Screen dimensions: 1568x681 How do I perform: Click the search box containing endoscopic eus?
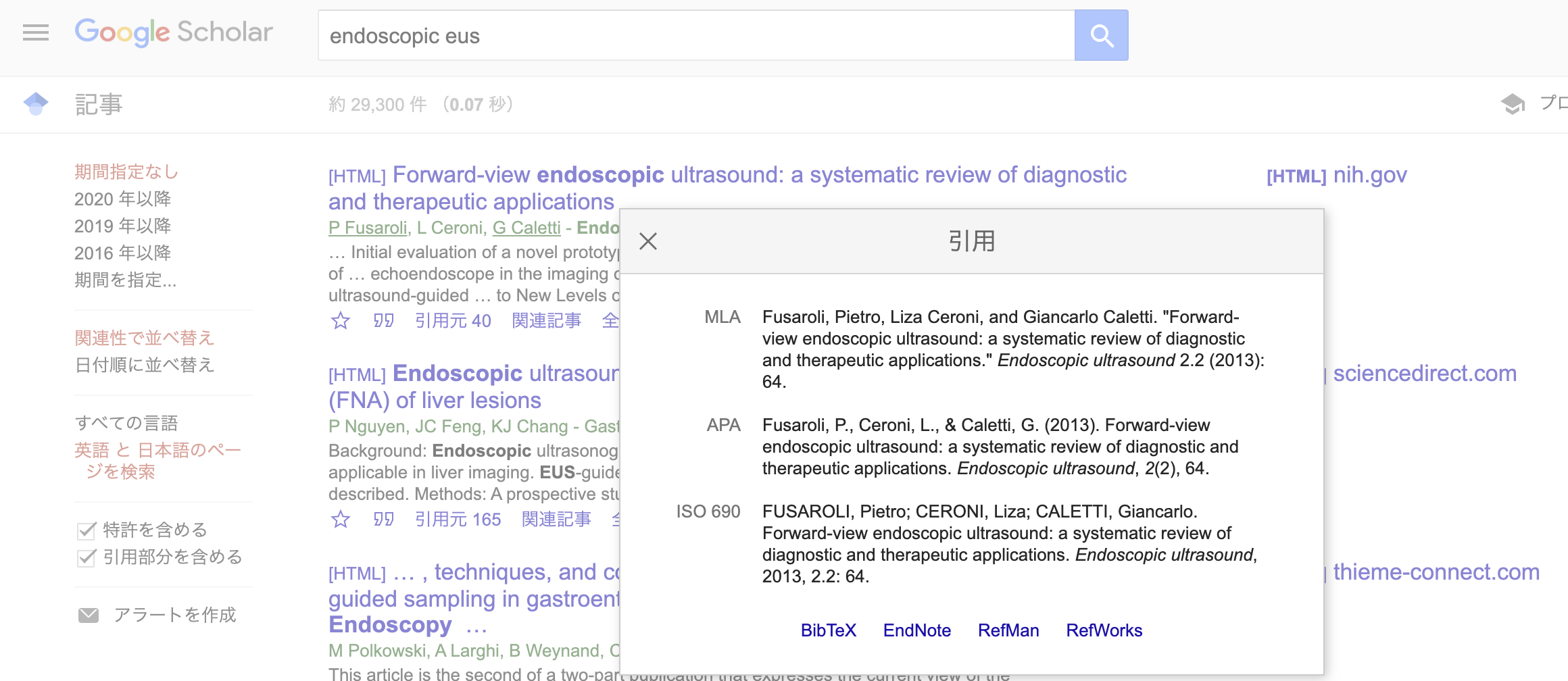696,36
